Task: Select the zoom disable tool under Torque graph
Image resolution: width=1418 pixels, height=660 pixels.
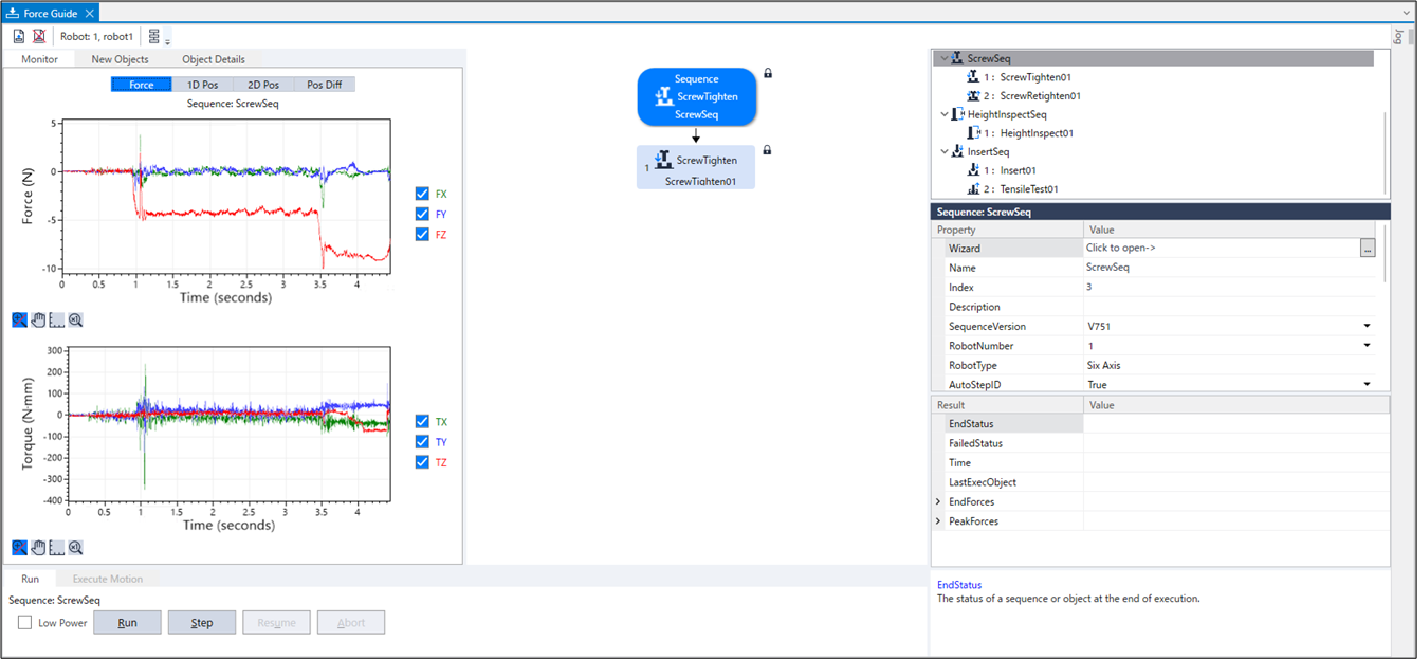Action: pyautogui.click(x=20, y=547)
